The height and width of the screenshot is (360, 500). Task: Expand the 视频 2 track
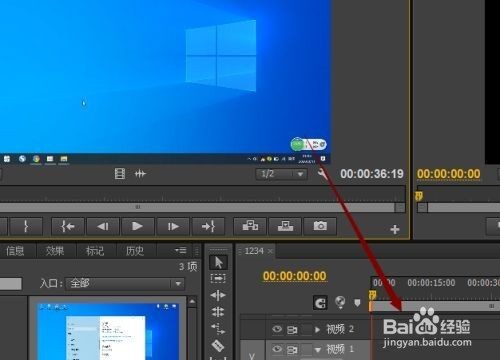(317, 330)
